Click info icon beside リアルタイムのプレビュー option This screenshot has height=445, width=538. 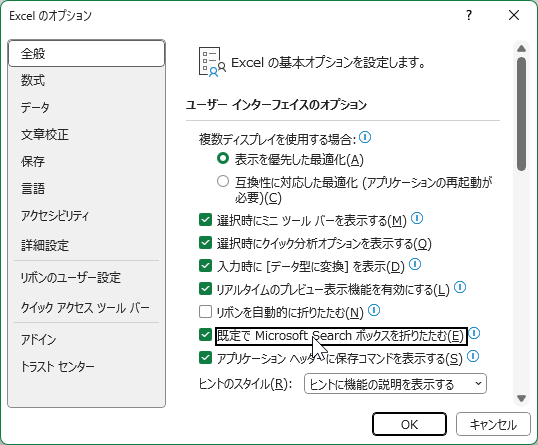pos(460,287)
